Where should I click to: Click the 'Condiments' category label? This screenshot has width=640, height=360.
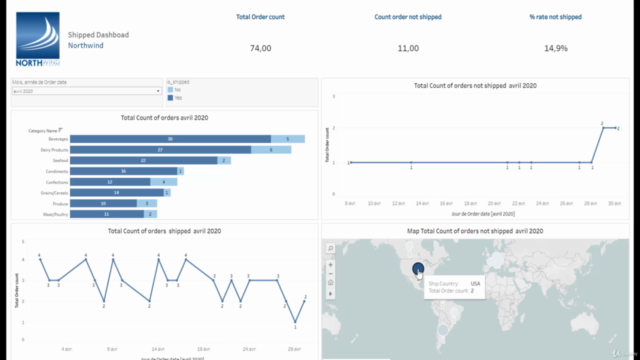[x=57, y=171]
